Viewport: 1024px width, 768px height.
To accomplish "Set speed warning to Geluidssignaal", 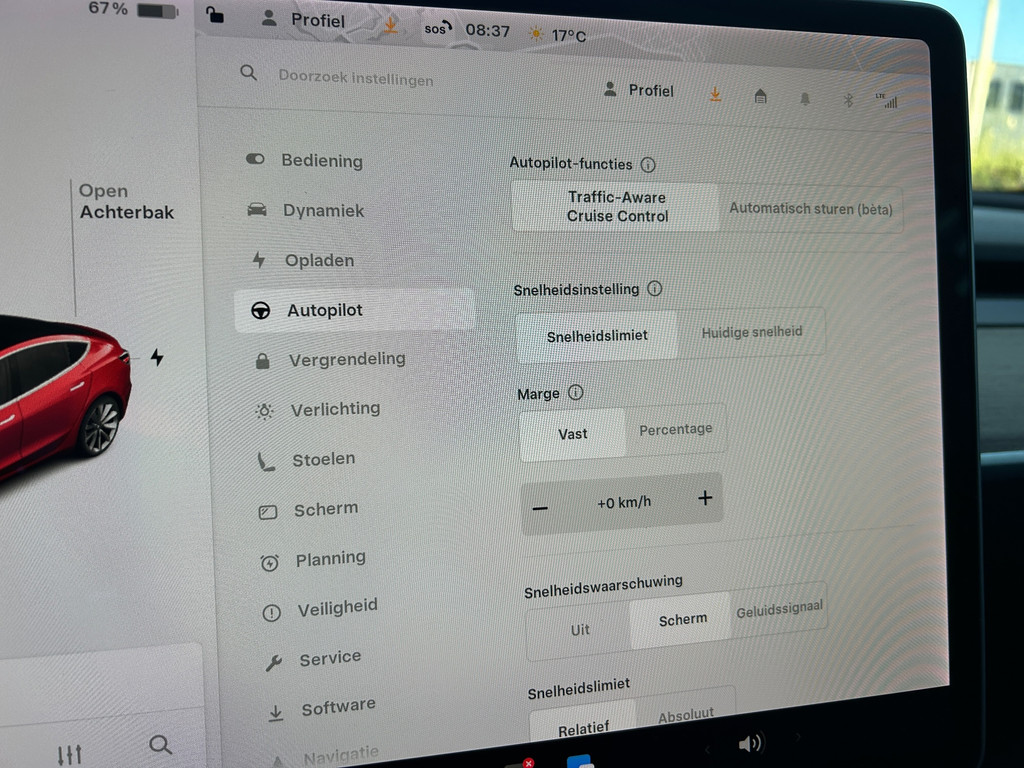I will coord(779,609).
